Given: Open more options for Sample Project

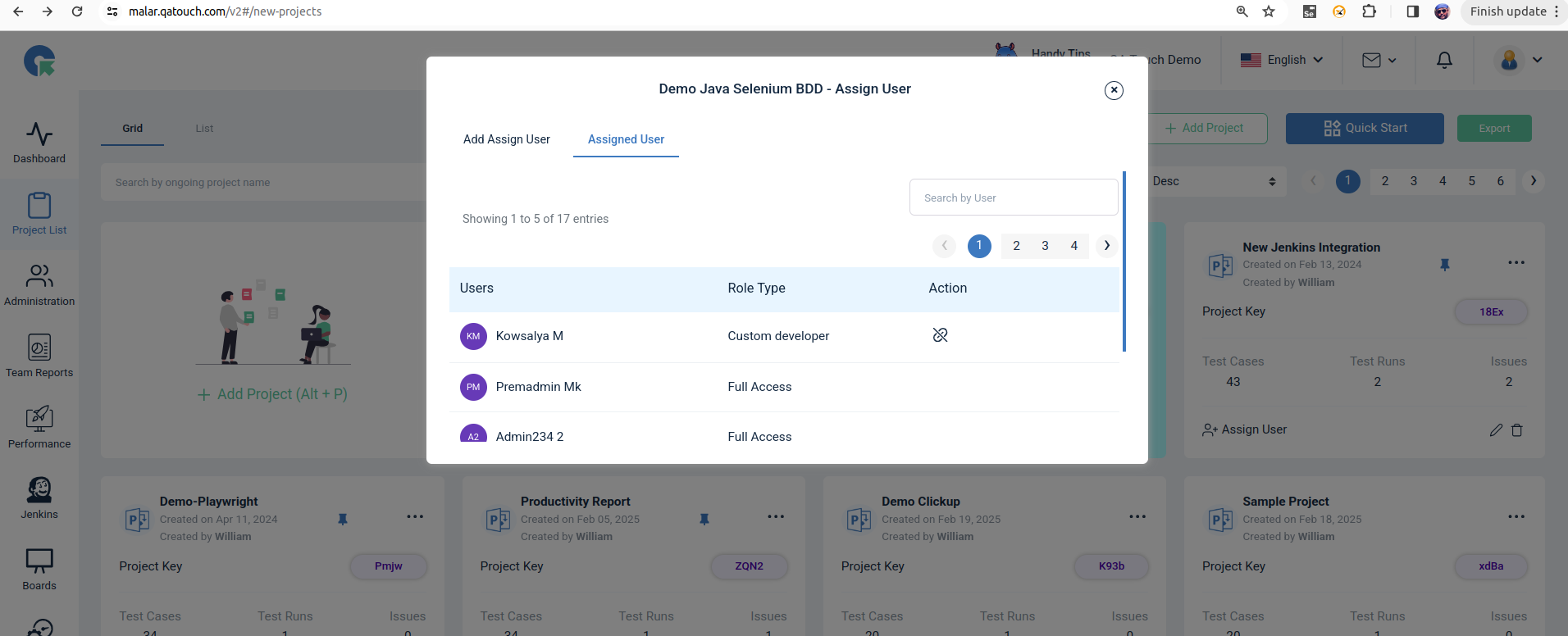Looking at the screenshot, I should click(x=1516, y=516).
